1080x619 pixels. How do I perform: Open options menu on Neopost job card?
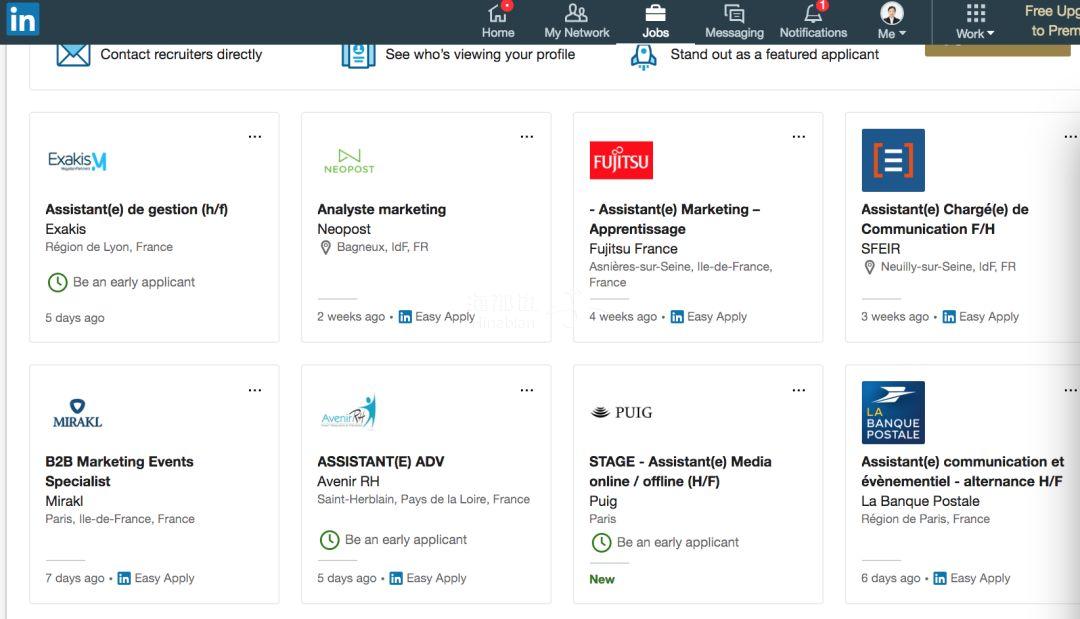527,136
